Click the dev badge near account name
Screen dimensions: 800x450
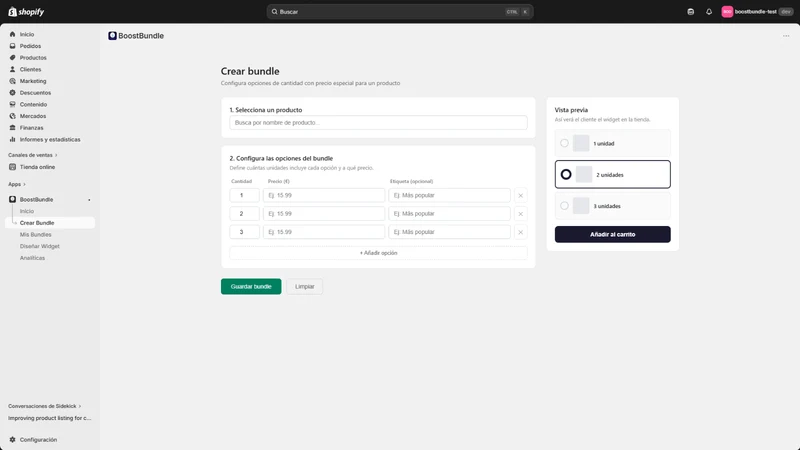point(786,12)
